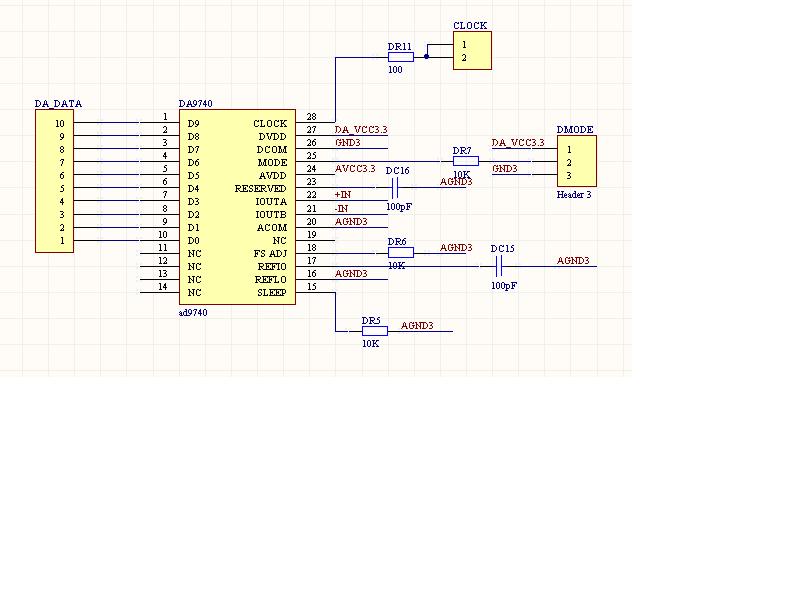Viewport: 800px width, 600px height.
Task: Click the AGND3 label right of DC15
Action: tap(573, 260)
